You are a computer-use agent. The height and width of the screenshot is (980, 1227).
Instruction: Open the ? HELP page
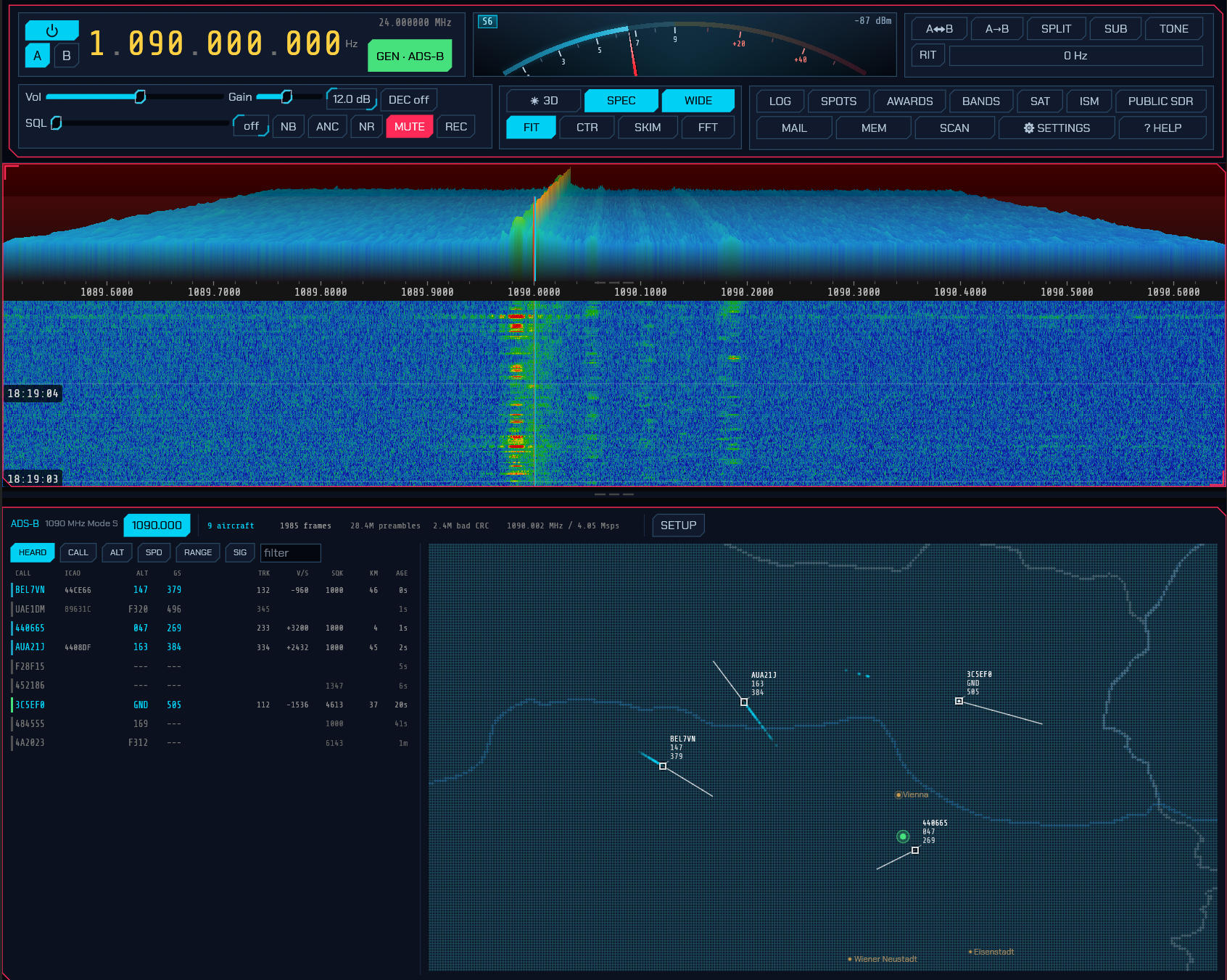point(1162,128)
